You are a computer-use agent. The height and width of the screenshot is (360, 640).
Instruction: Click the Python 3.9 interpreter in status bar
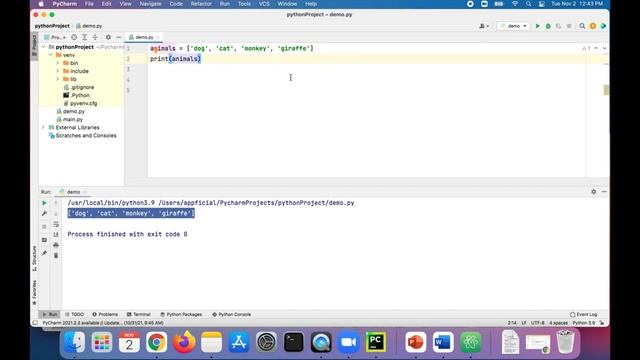[584, 323]
